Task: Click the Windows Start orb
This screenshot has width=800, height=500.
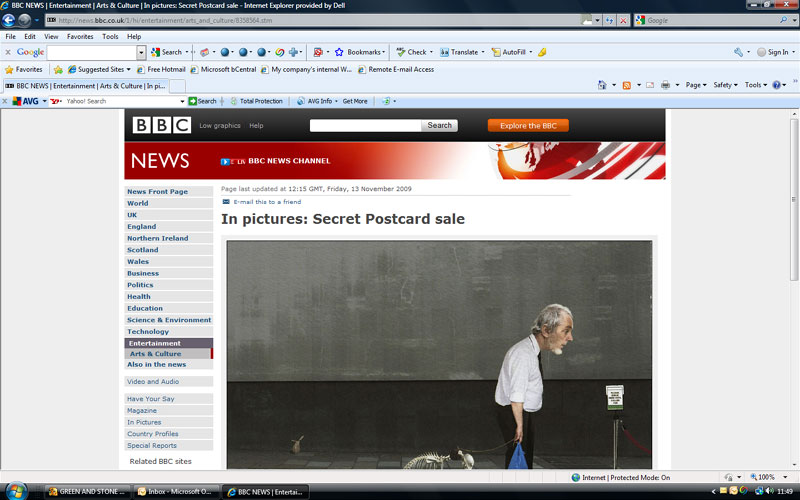Action: point(16,491)
